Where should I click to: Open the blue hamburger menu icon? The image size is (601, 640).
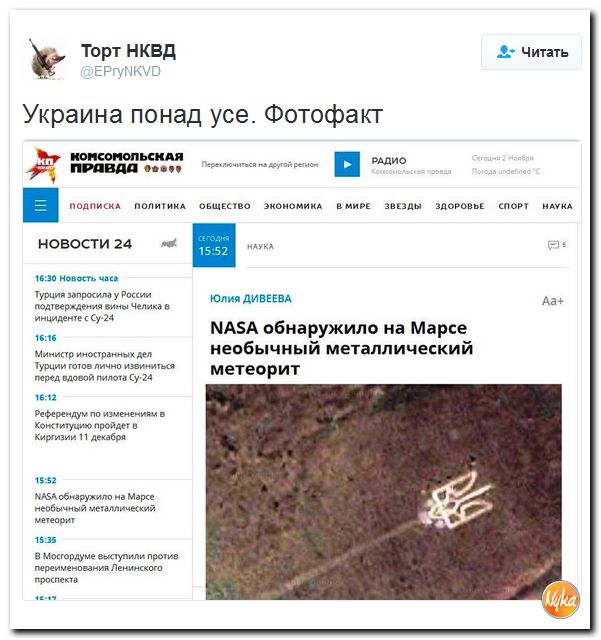click(40, 205)
